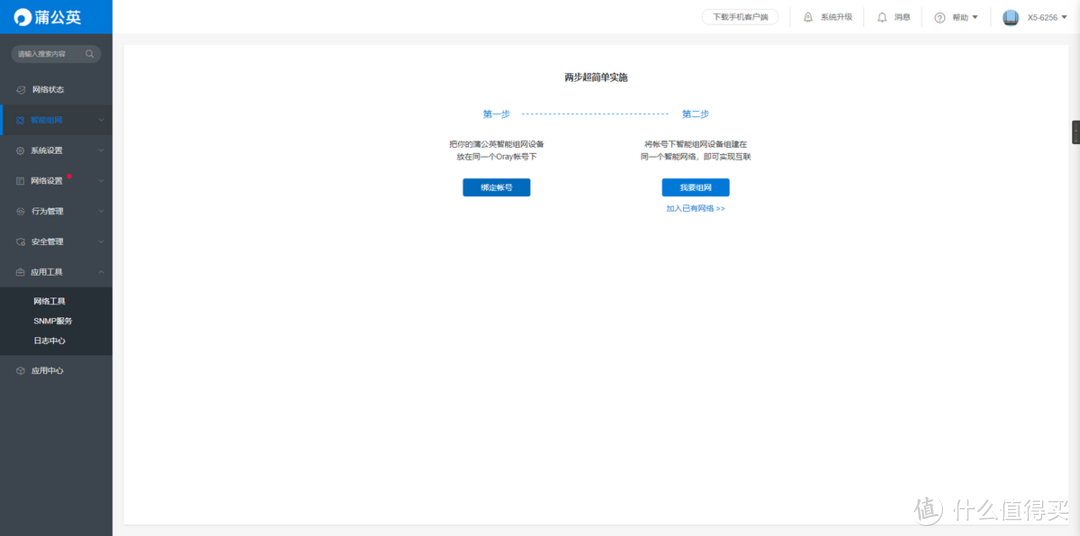Click the 安全管理 shield icon
Viewport: 1080px width, 536px height.
click(20, 242)
